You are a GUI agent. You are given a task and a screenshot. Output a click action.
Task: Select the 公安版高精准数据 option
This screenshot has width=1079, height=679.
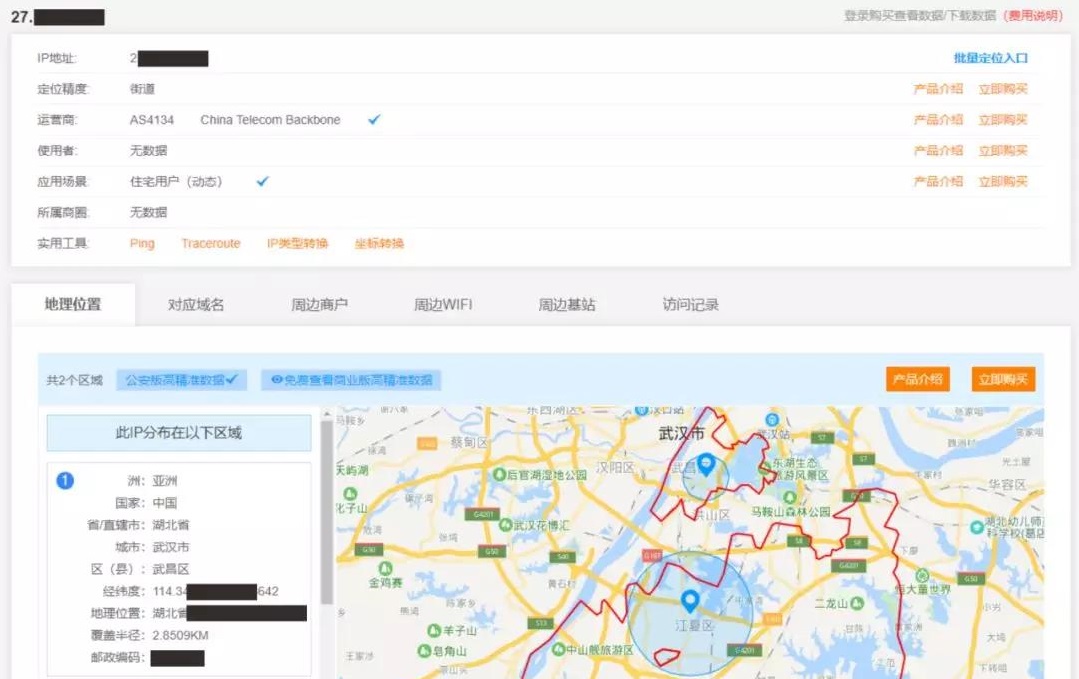point(182,380)
